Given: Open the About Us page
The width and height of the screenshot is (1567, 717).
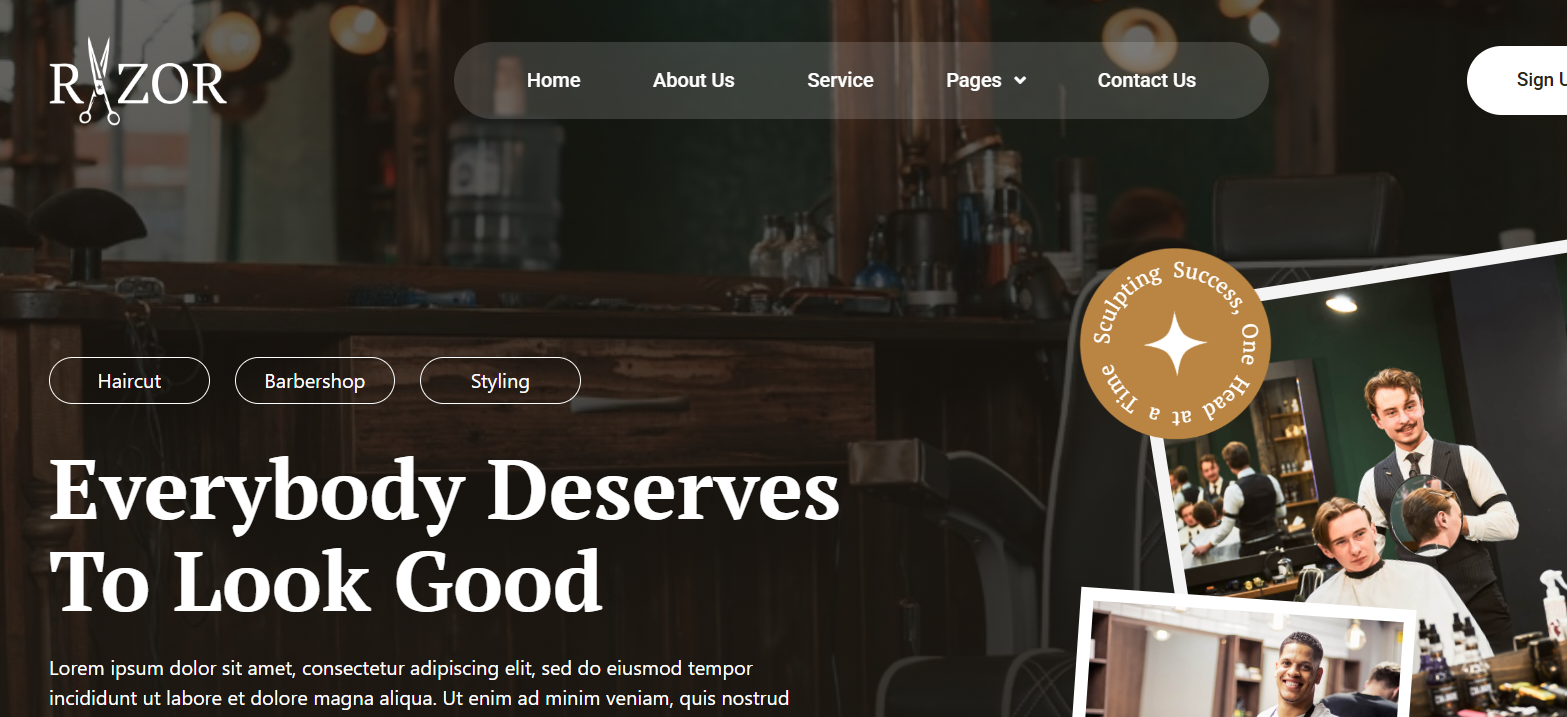Looking at the screenshot, I should tap(693, 81).
